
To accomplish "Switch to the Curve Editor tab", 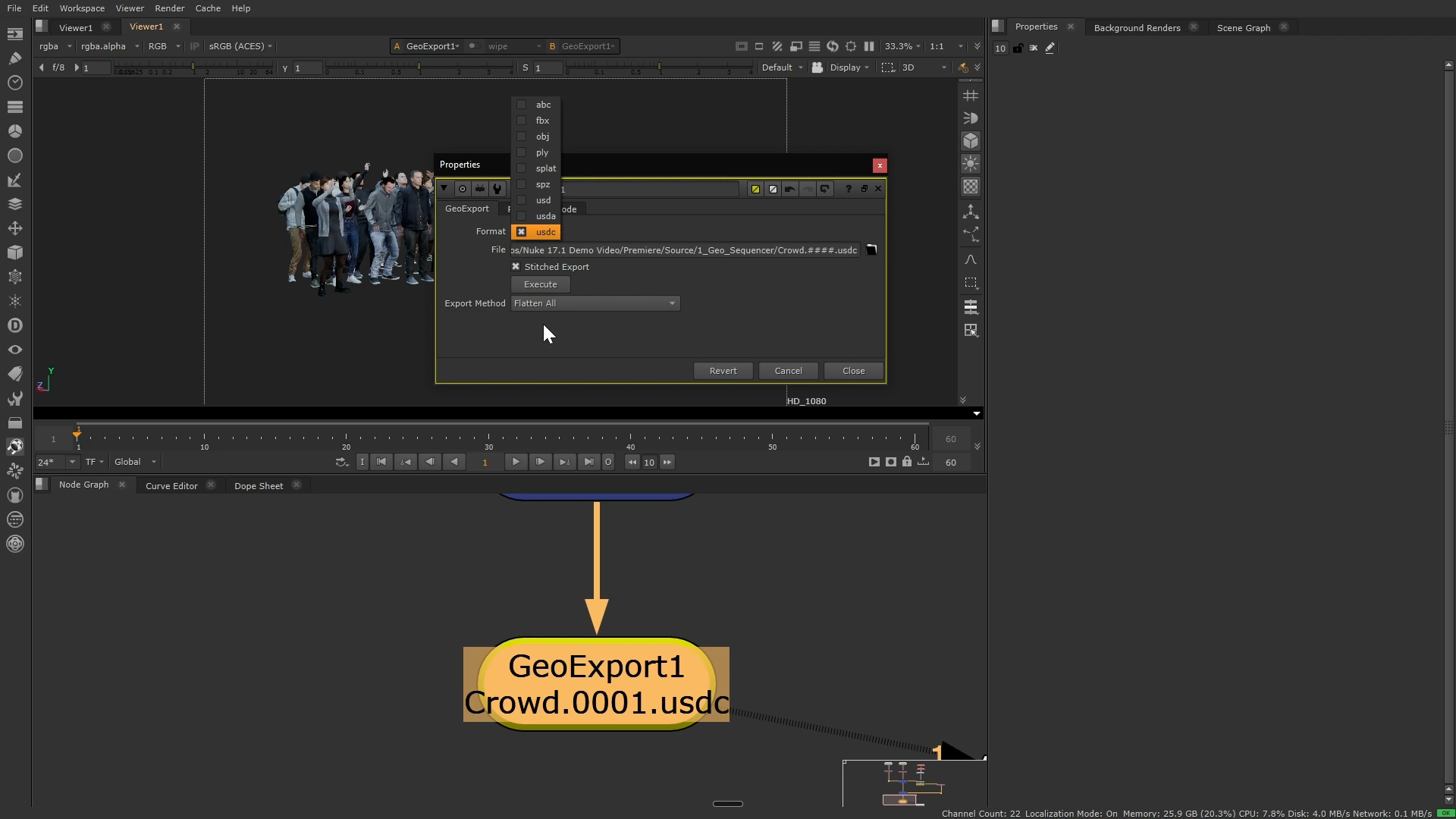I will pyautogui.click(x=171, y=486).
